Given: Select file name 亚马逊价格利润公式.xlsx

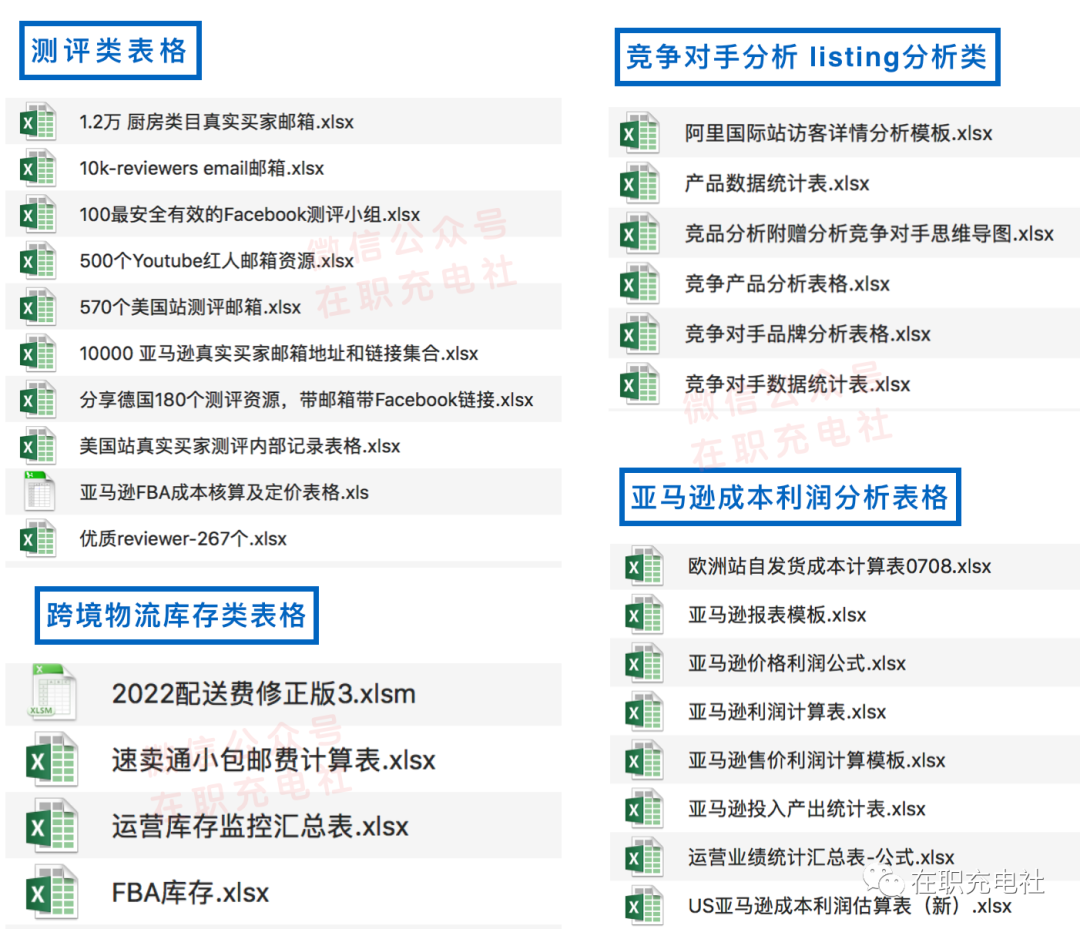Looking at the screenshot, I should click(x=797, y=663).
